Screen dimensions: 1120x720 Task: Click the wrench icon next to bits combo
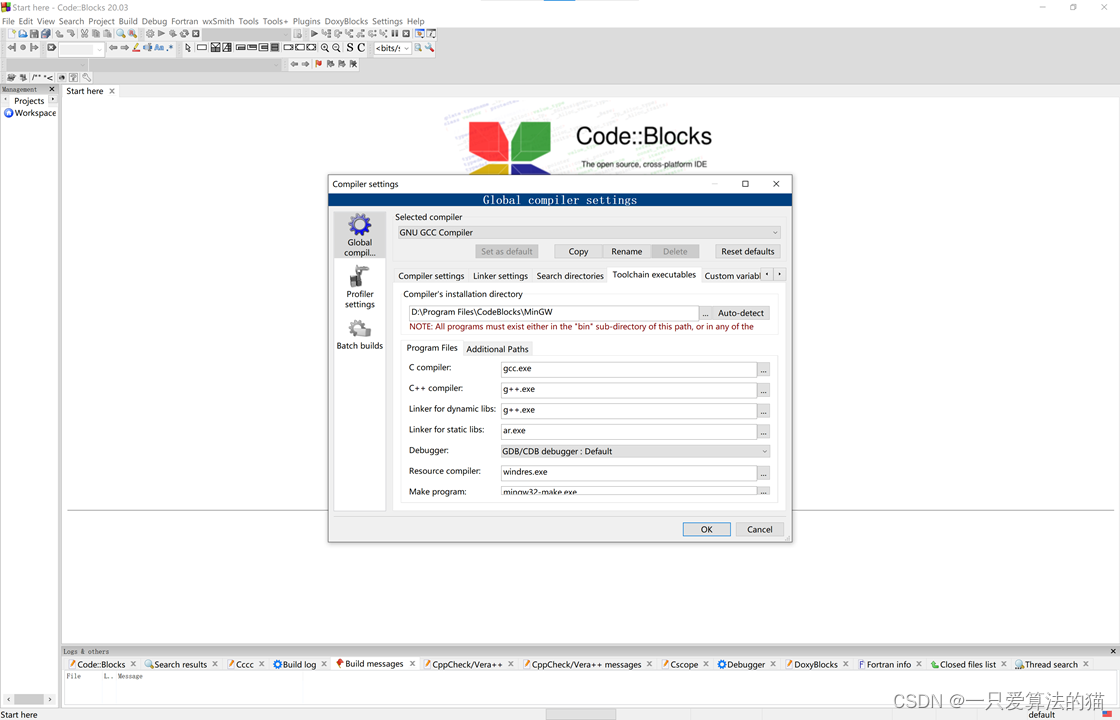pos(429,48)
